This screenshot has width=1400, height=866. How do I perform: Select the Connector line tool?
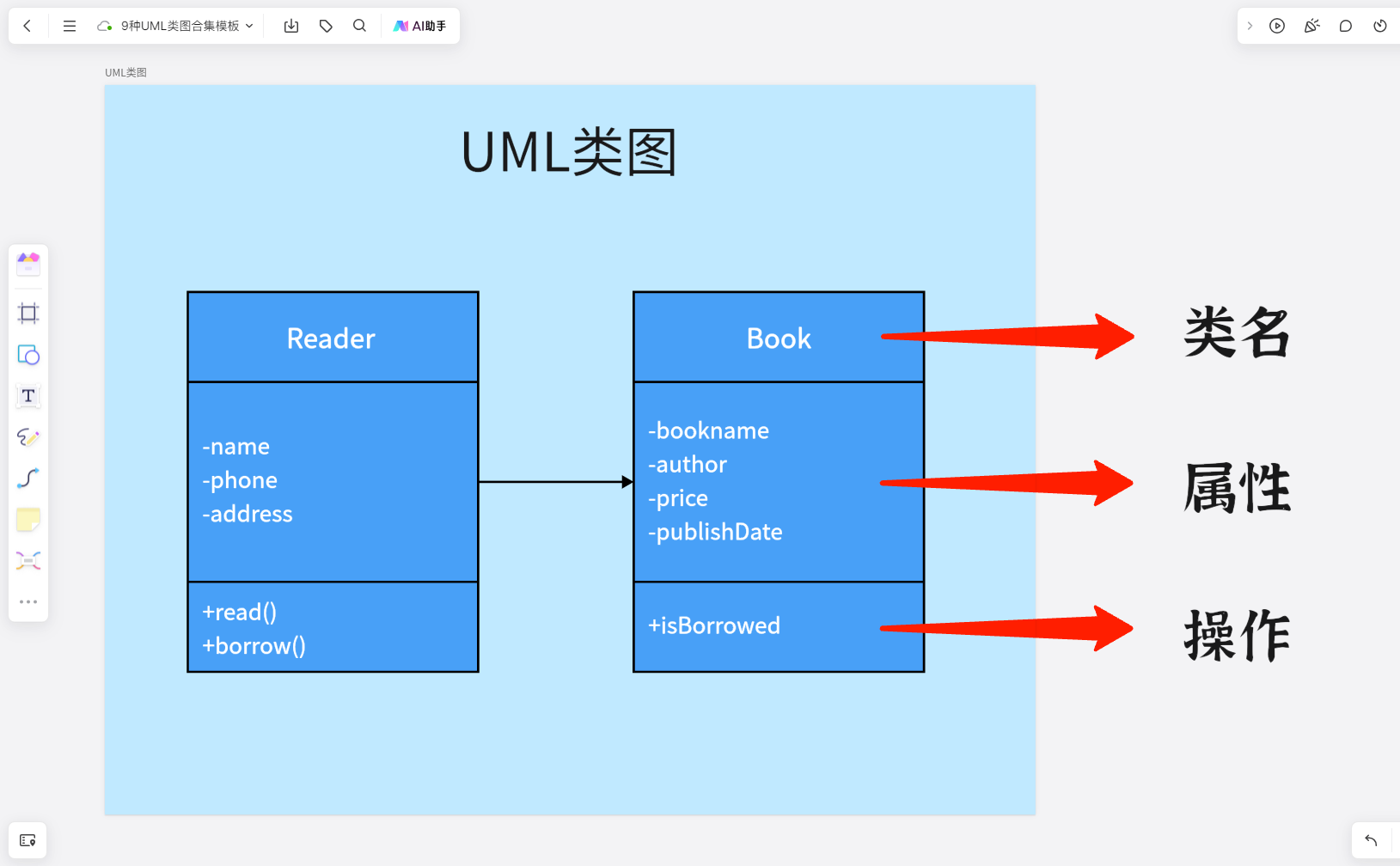click(x=28, y=479)
